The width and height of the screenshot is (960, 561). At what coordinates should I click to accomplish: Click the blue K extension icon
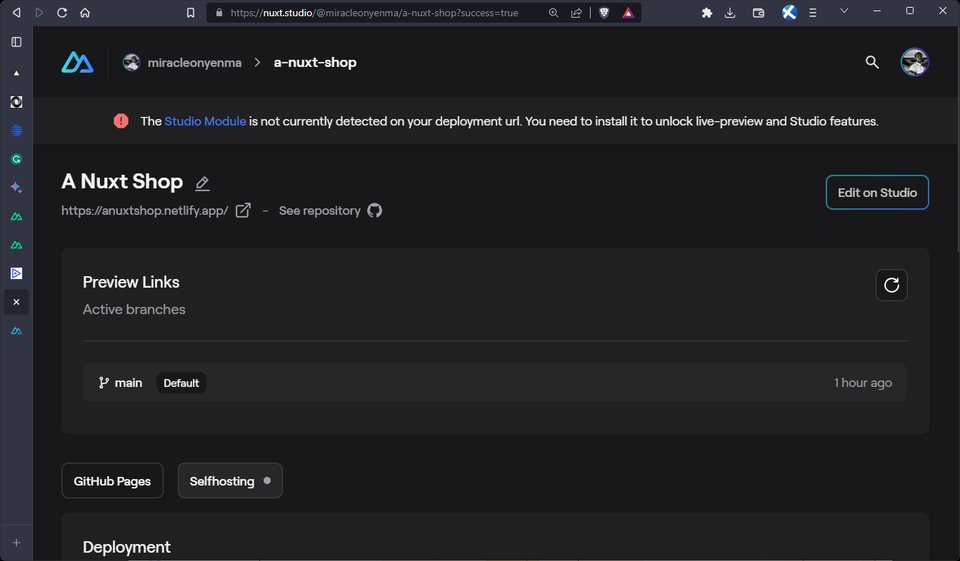coord(789,12)
